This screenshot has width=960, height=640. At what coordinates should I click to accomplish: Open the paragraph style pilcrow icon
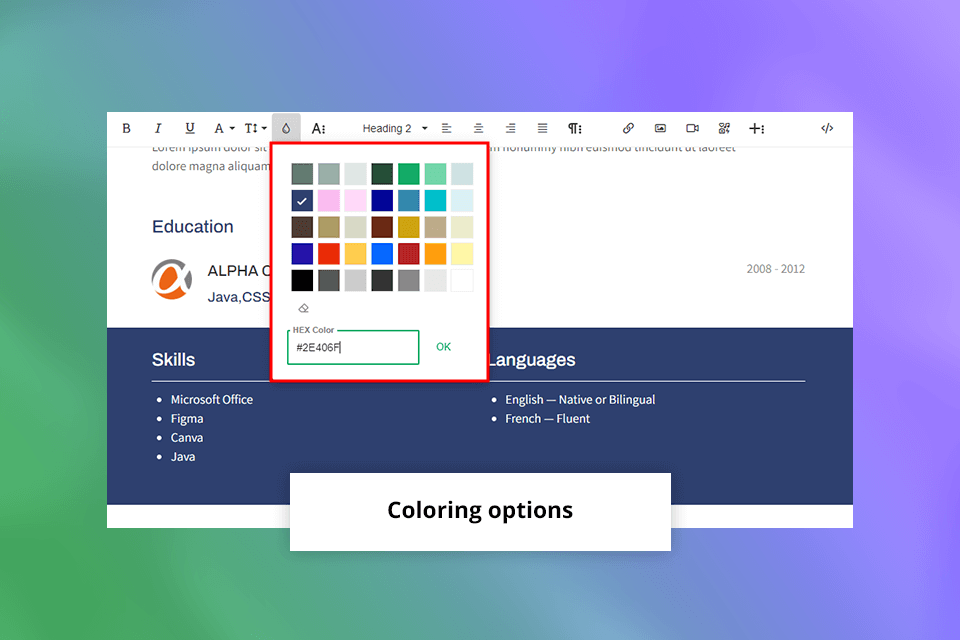point(574,129)
